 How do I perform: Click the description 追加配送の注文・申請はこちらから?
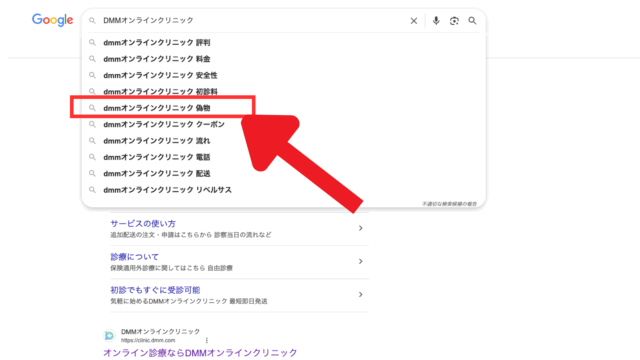point(161,235)
